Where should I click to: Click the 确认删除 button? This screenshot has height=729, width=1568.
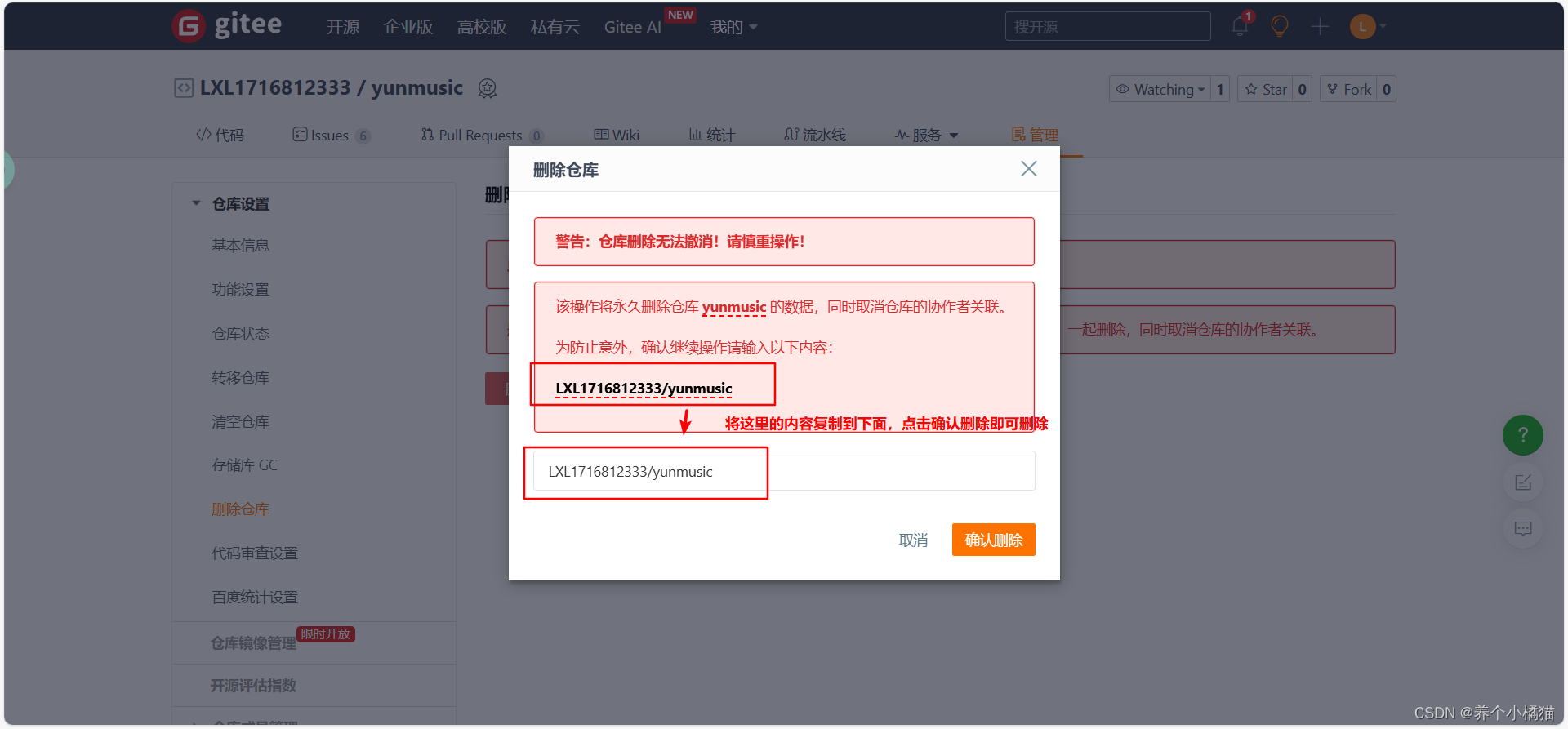[x=993, y=540]
